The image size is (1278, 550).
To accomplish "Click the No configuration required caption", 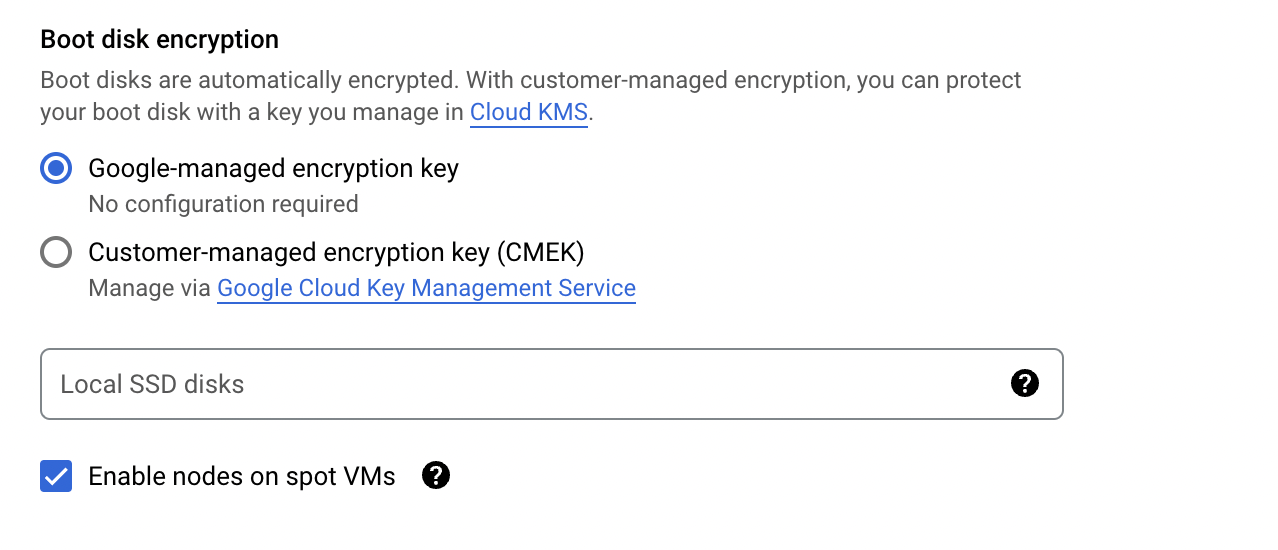I will (223, 204).
